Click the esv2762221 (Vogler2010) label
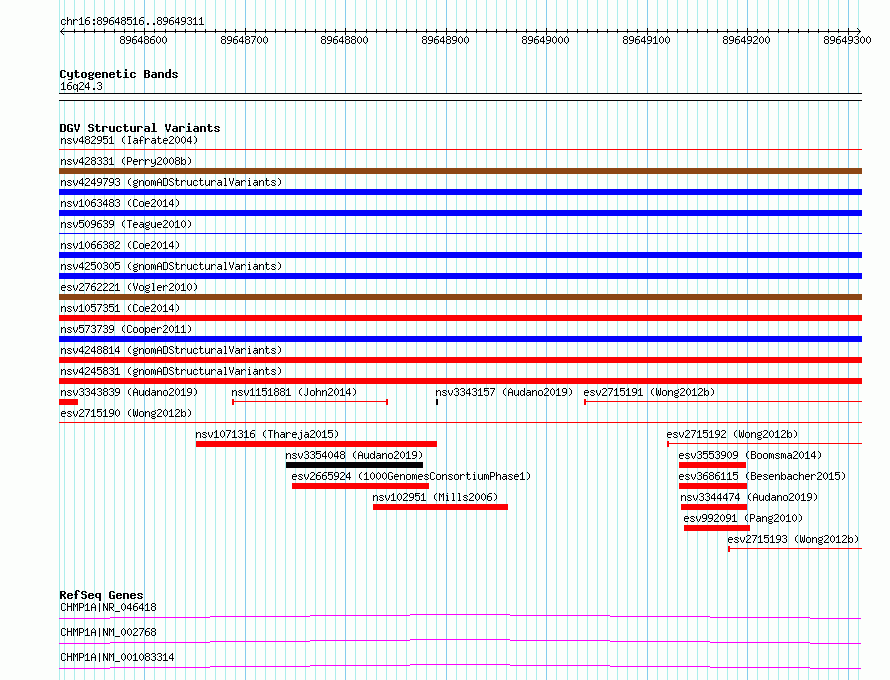The image size is (890, 680). [x=129, y=287]
